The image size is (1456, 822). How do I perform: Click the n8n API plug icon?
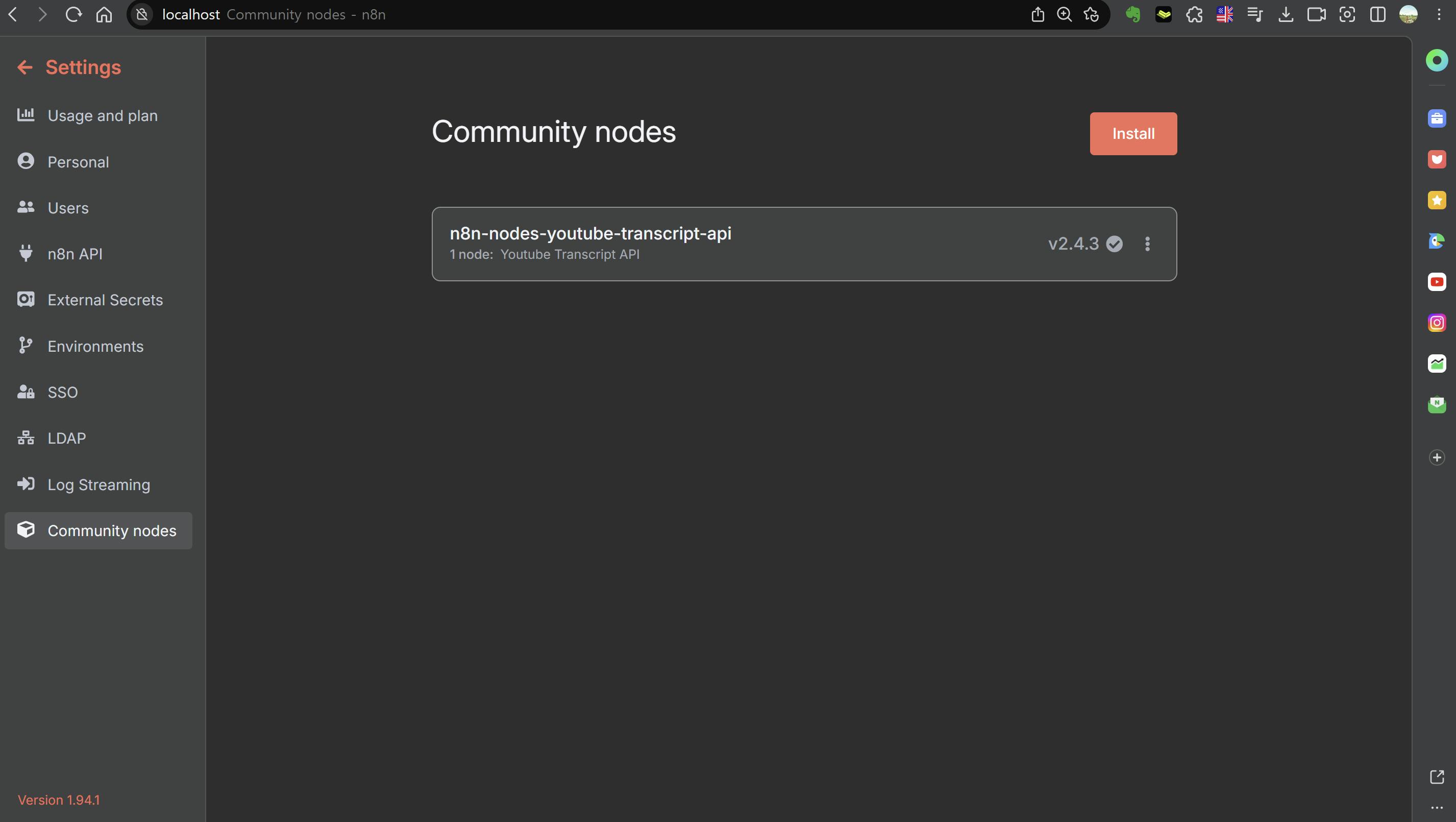pyautogui.click(x=26, y=253)
